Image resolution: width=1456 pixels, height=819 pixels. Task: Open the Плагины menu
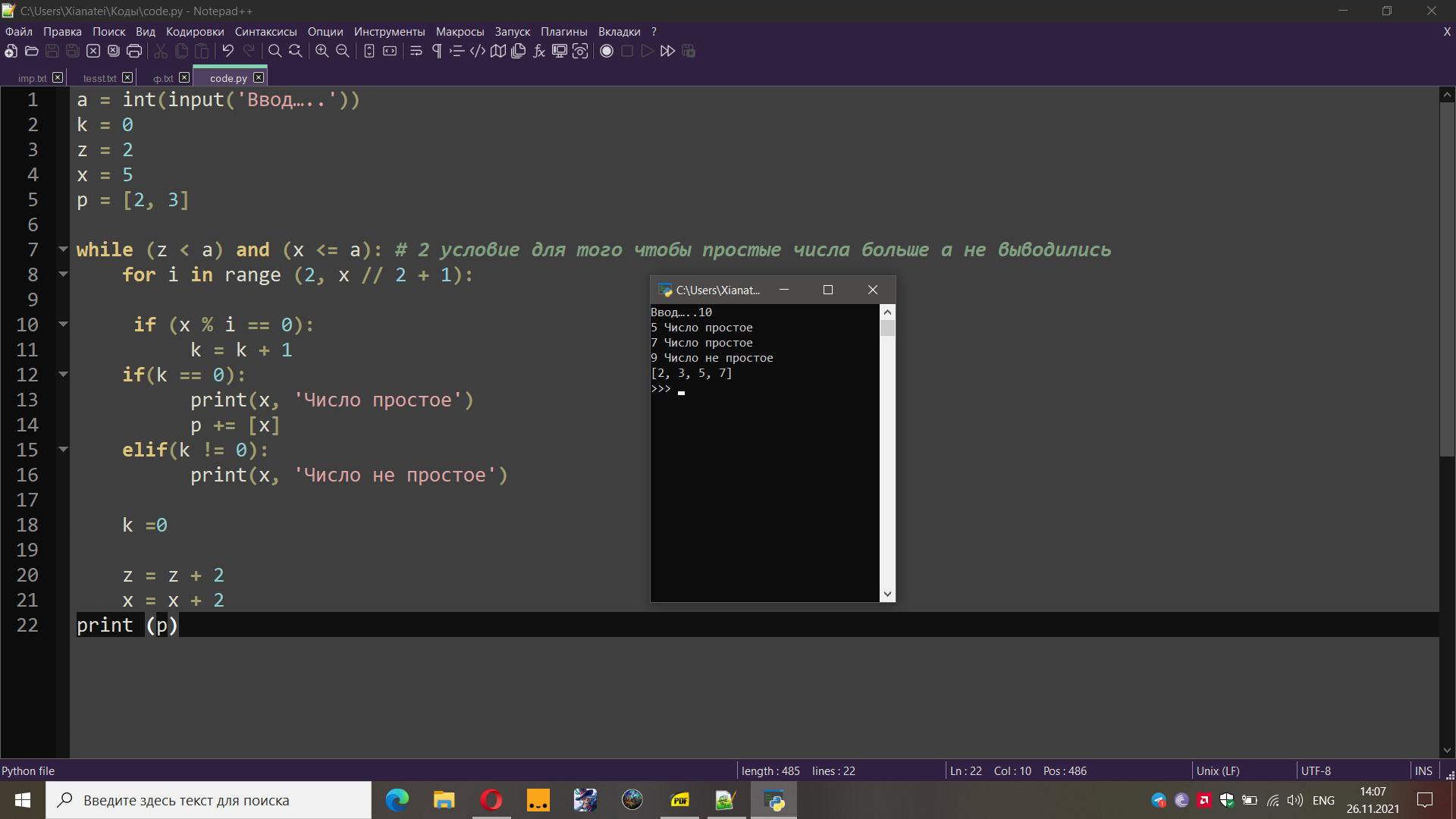point(563,31)
